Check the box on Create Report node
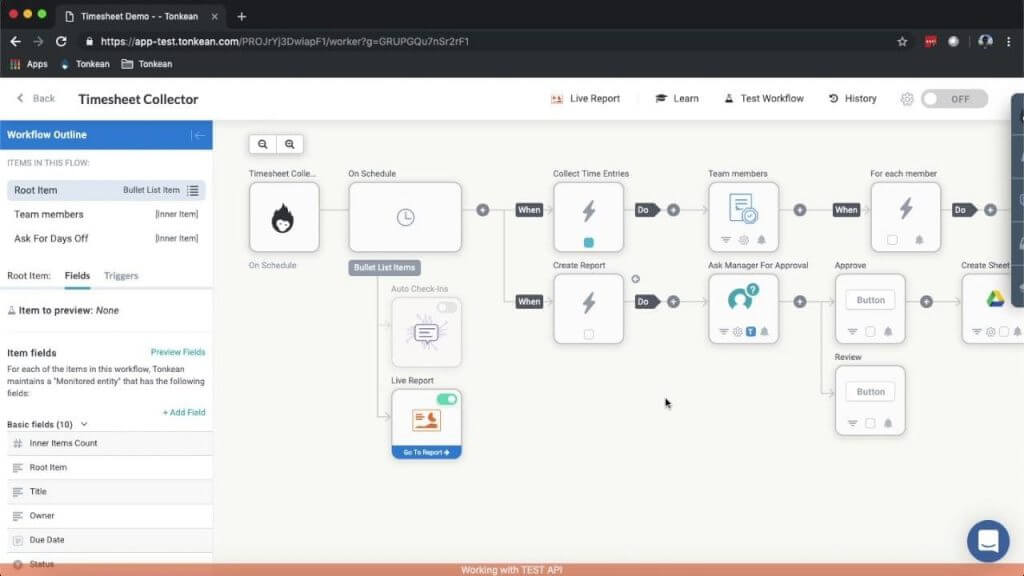This screenshot has height=576, width=1024. pyautogui.click(x=588, y=334)
